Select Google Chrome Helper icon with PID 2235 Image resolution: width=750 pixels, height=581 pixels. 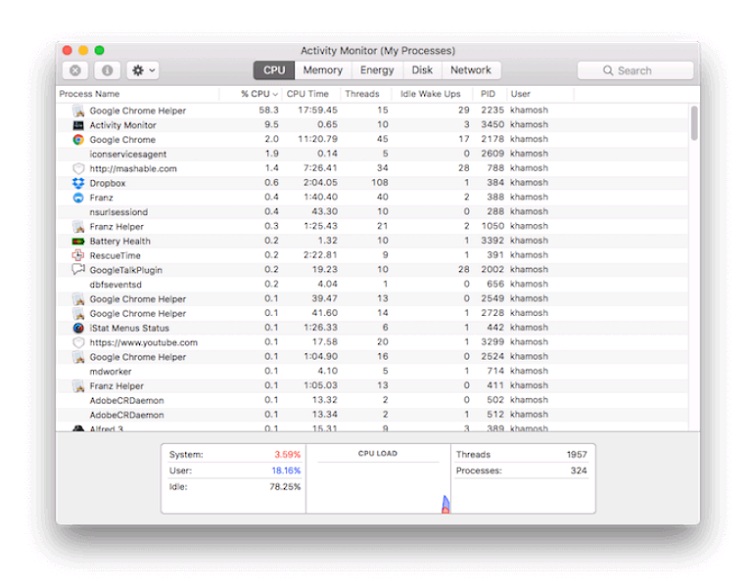[x=78, y=110]
